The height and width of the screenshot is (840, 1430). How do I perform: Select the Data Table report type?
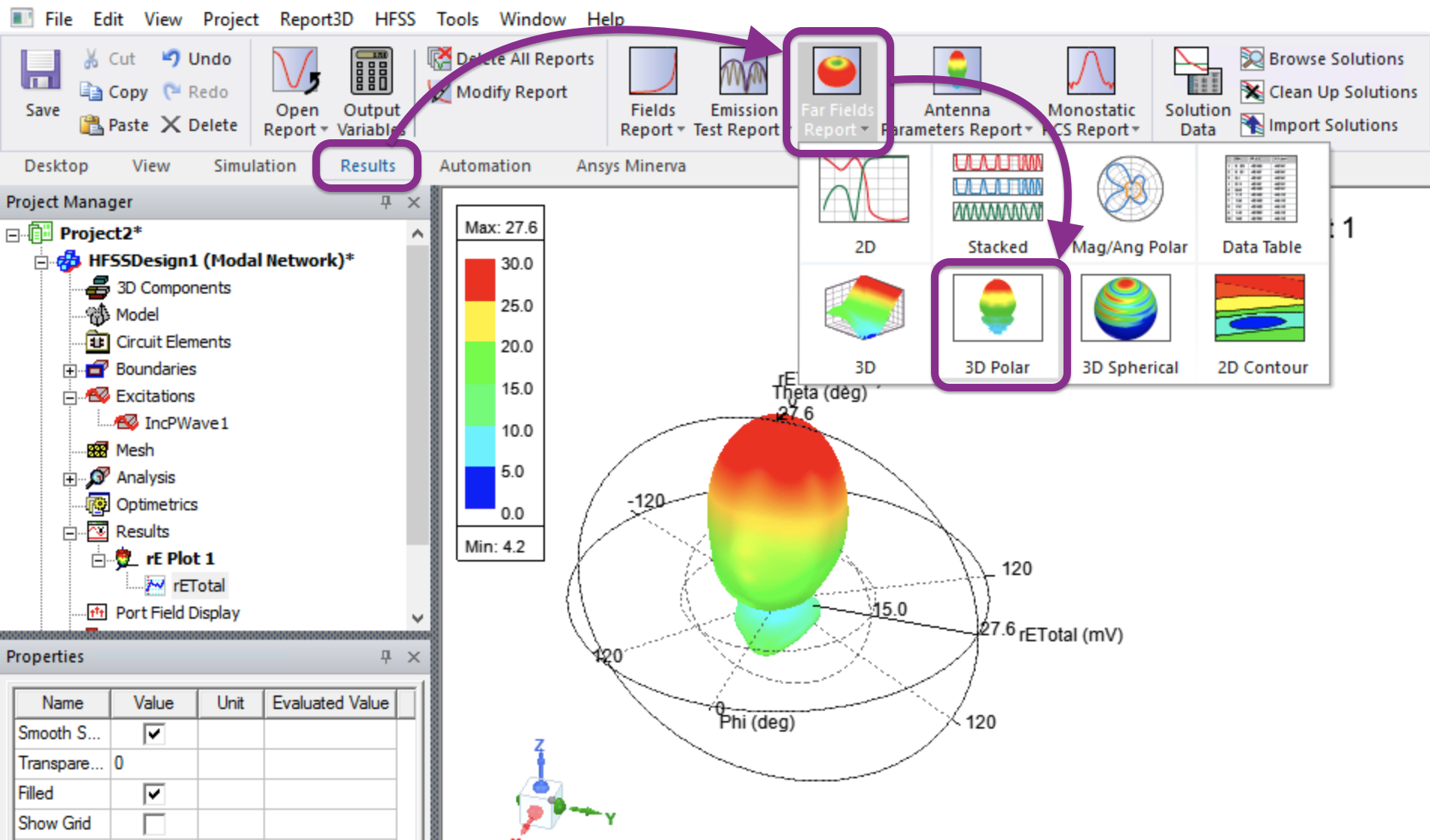click(x=1262, y=203)
